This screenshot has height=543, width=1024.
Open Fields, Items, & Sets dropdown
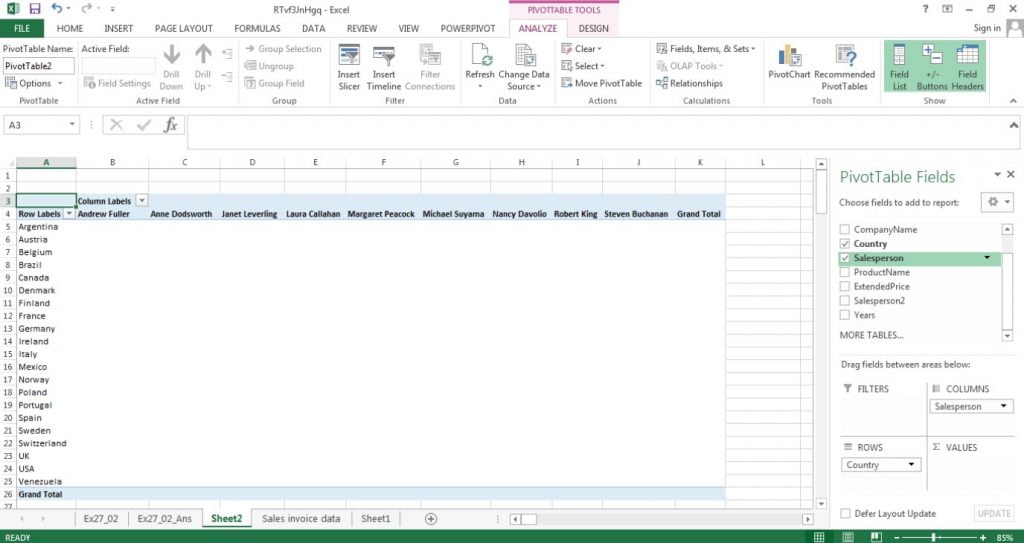(705, 48)
